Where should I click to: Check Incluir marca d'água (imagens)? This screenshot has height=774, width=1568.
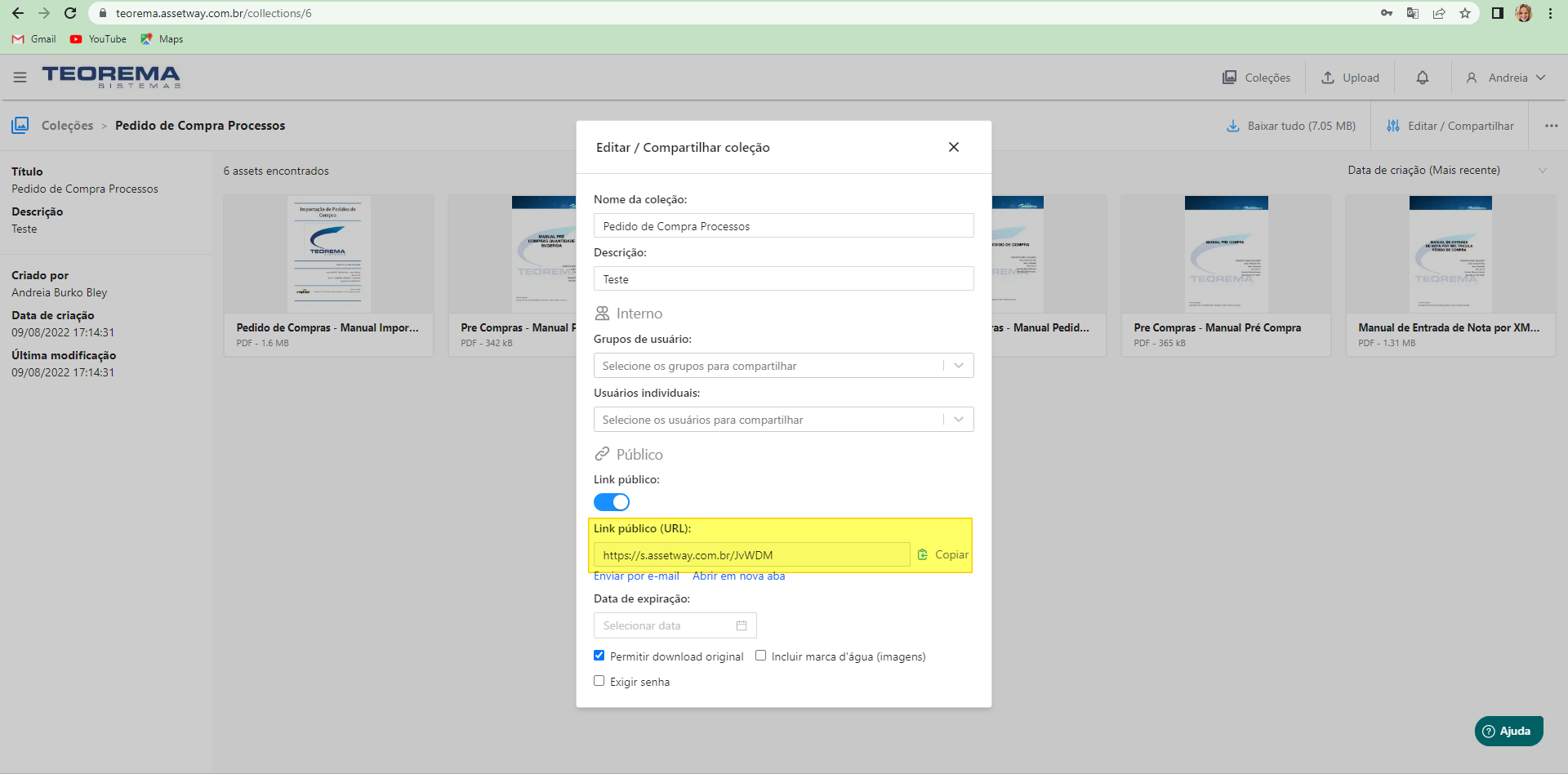tap(761, 655)
